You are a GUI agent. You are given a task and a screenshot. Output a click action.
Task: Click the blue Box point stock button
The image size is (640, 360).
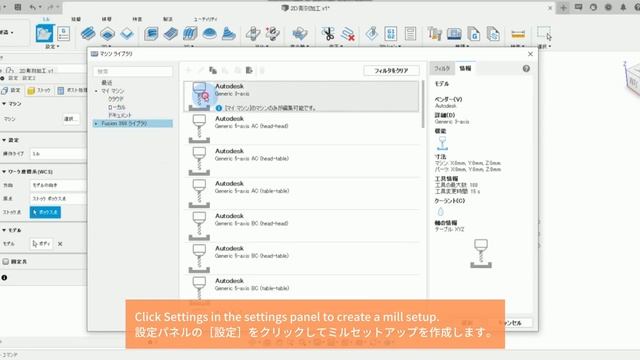pos(45,212)
